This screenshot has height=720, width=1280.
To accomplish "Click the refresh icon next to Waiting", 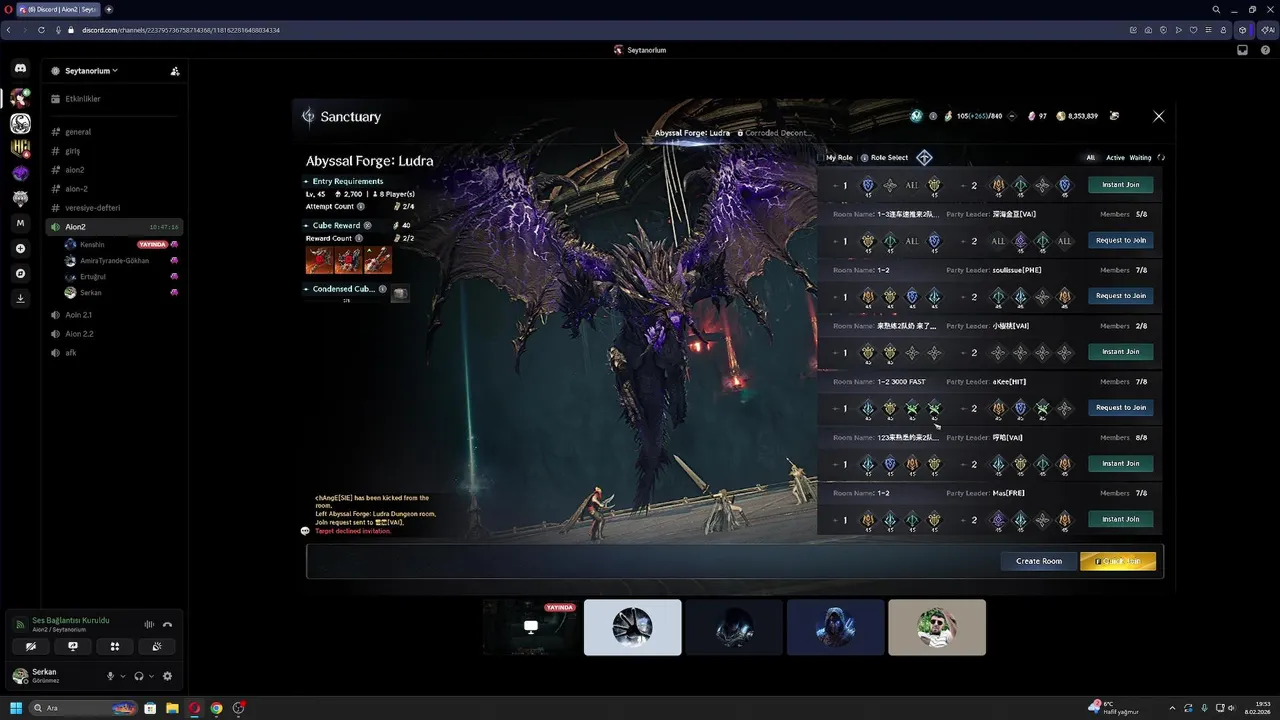I will pyautogui.click(x=1161, y=157).
